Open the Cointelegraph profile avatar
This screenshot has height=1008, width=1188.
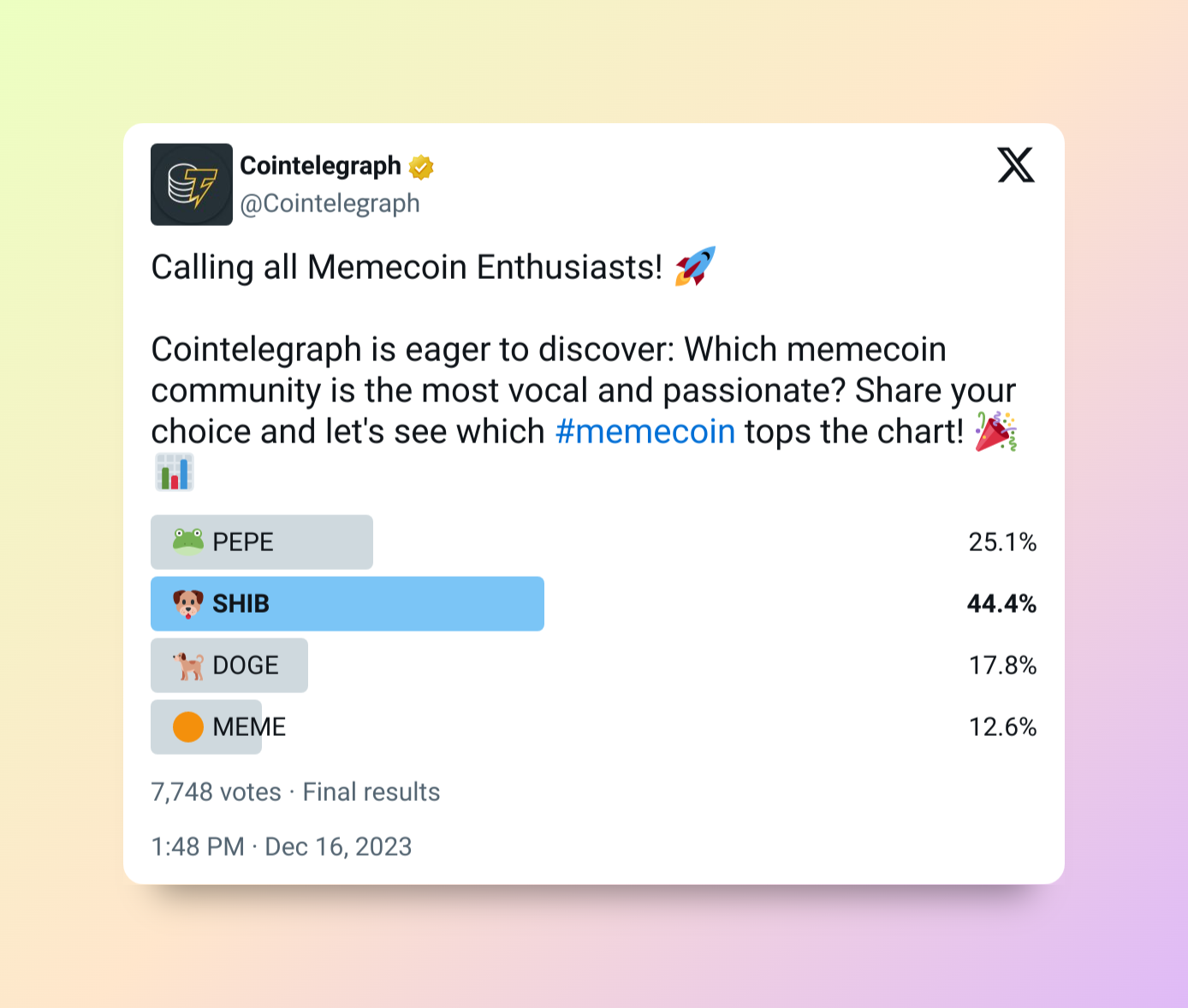[192, 185]
